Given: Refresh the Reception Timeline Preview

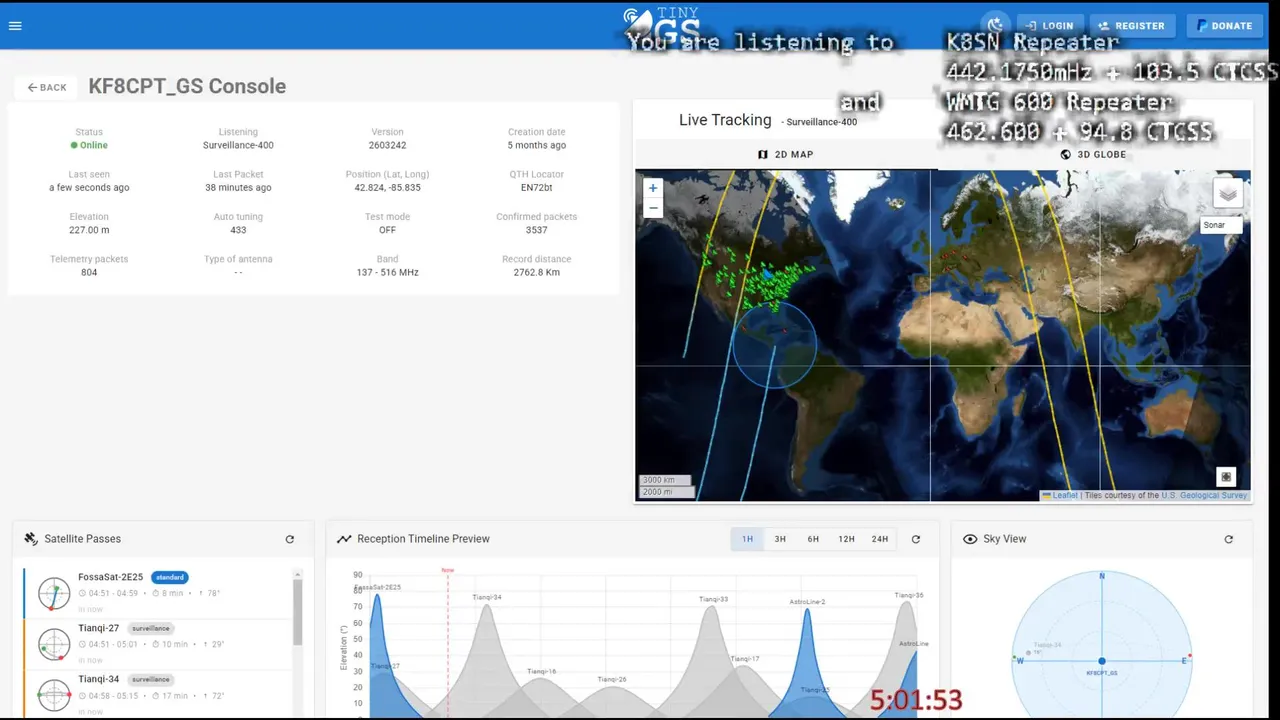Looking at the screenshot, I should (x=915, y=539).
